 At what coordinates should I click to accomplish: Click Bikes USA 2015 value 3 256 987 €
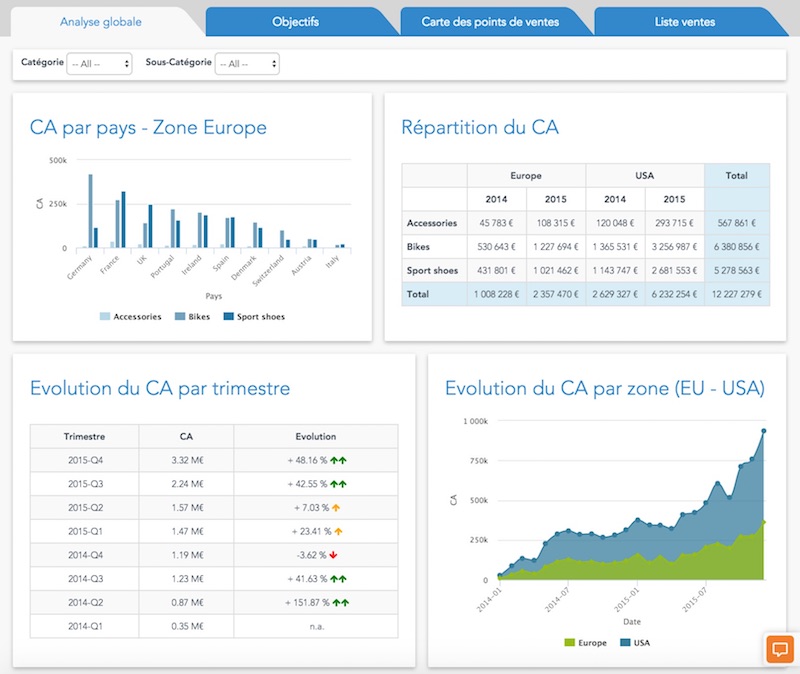[x=674, y=247]
